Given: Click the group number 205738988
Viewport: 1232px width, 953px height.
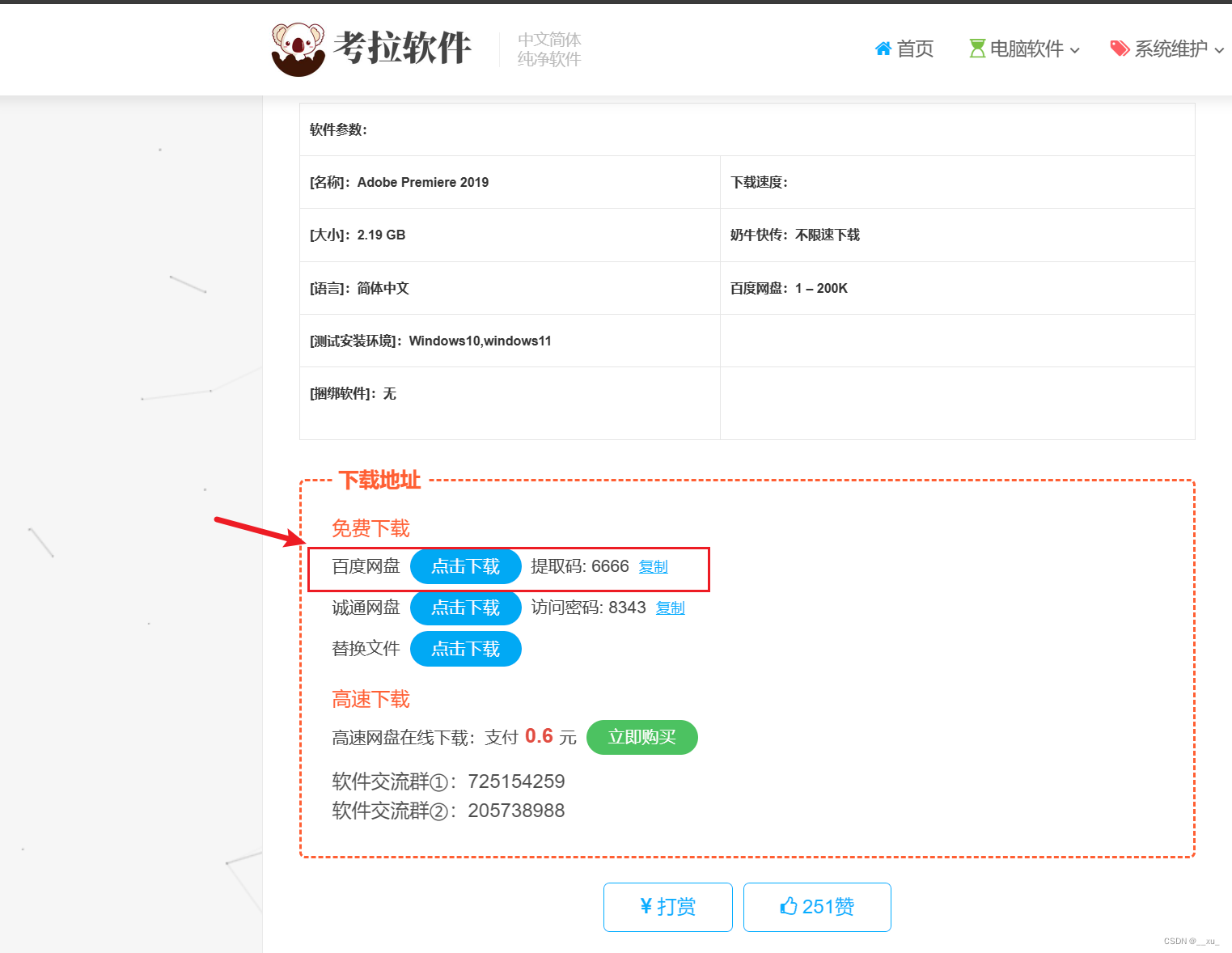Looking at the screenshot, I should tap(516, 811).
